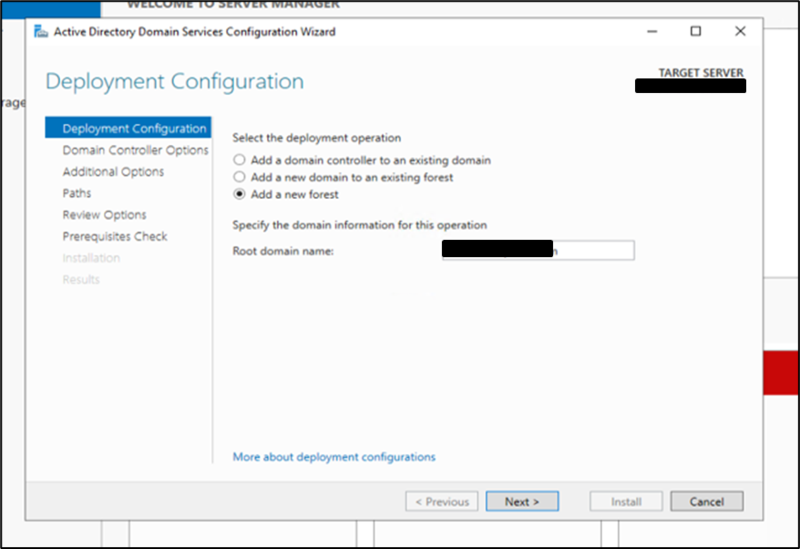The width and height of the screenshot is (800, 549).
Task: Click the TARGET SERVER label
Action: pos(701,72)
